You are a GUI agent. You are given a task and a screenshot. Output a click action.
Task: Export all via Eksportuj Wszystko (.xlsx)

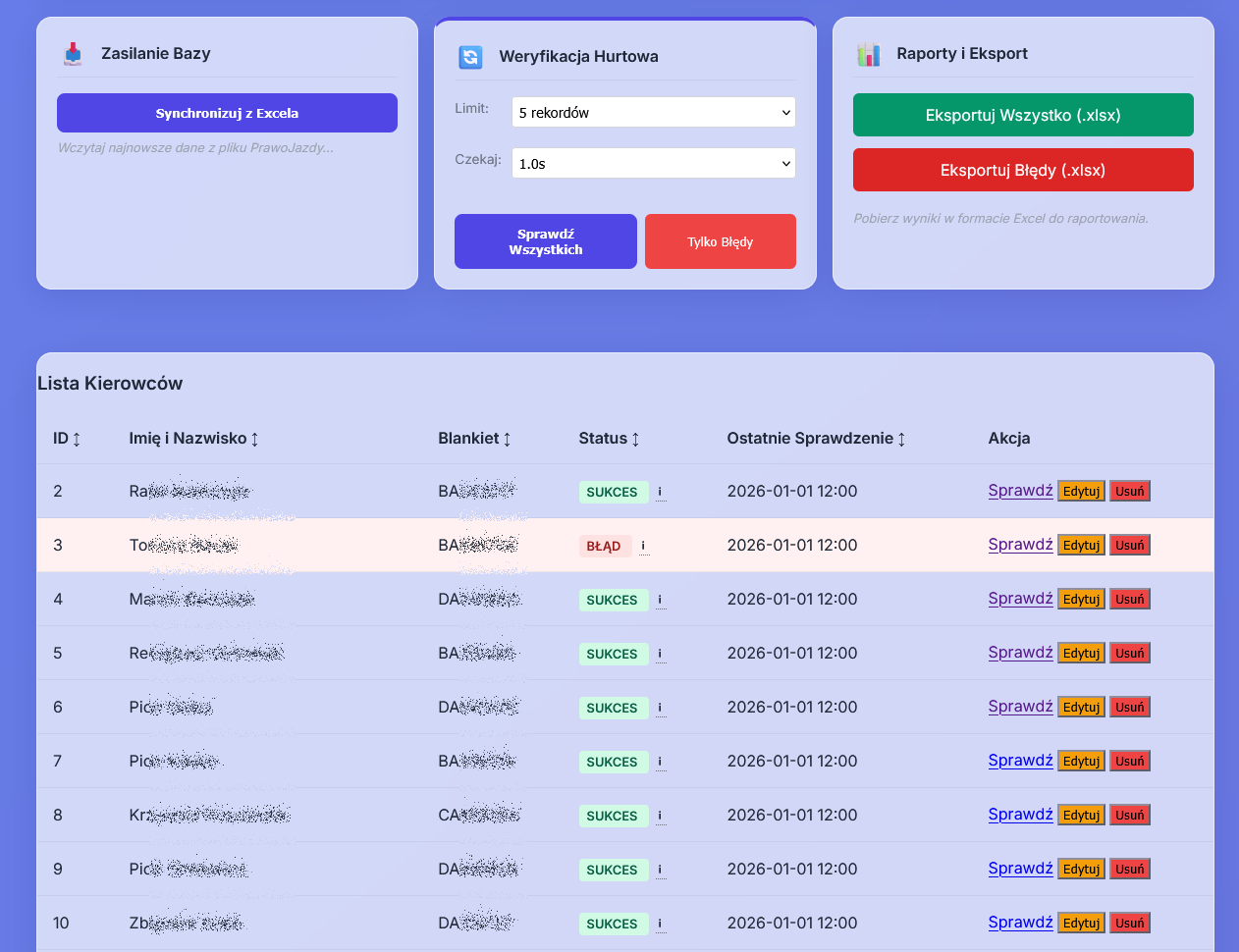(1023, 115)
